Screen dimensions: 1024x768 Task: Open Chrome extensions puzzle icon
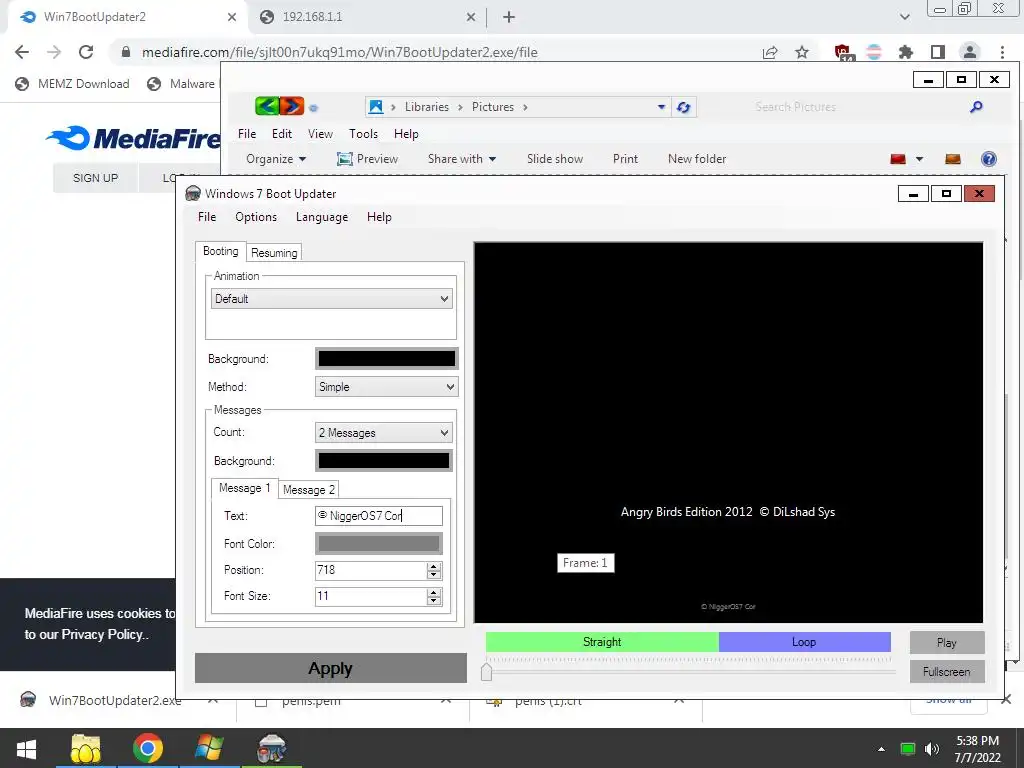click(x=906, y=52)
